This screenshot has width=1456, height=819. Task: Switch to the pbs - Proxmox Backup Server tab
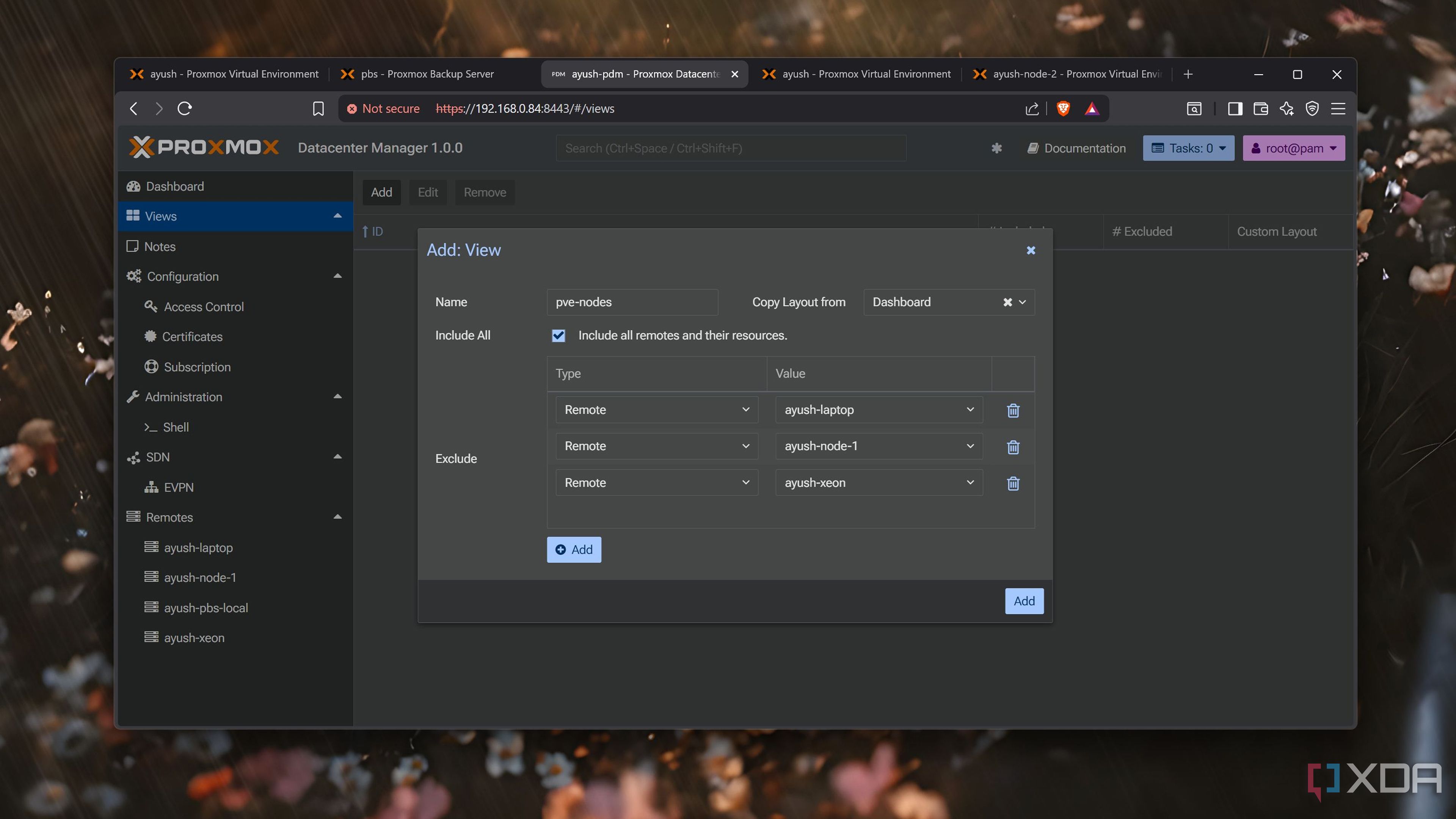point(418,74)
